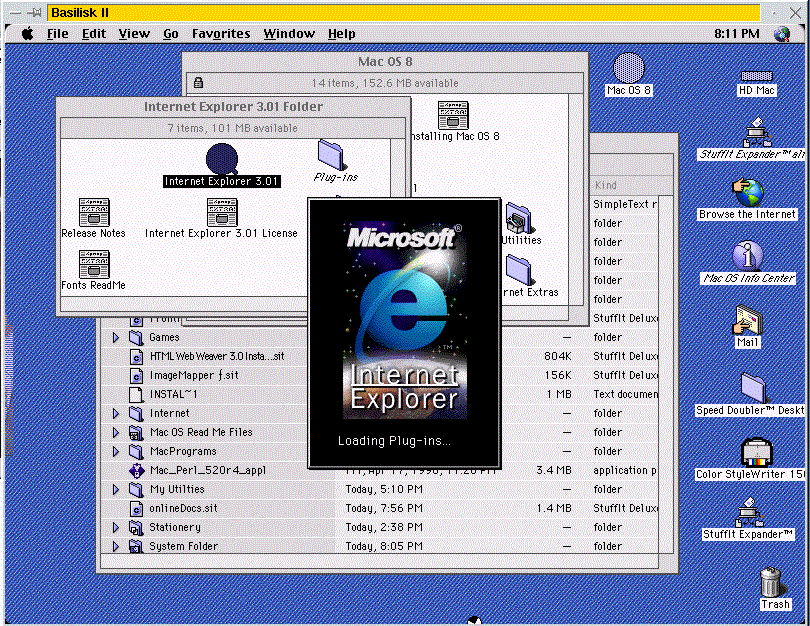The image size is (810, 626).
Task: Select the Browse the Internet desktop icon
Action: click(747, 193)
